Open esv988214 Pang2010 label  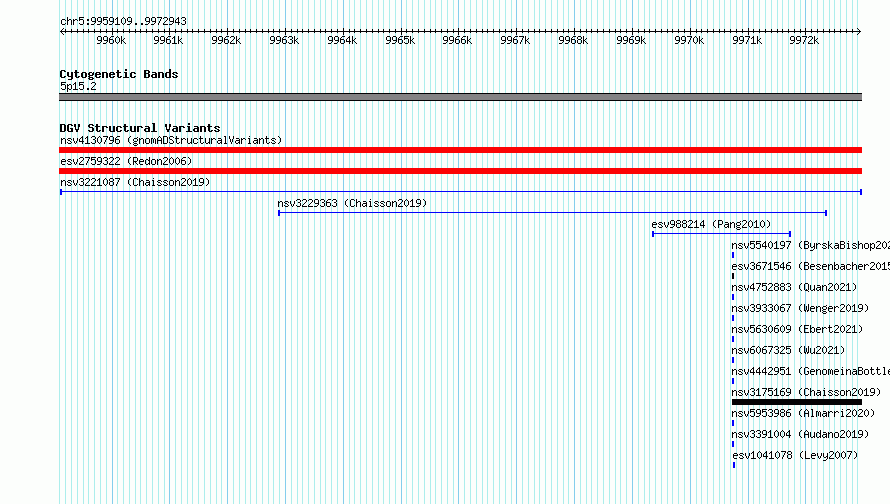pos(711,224)
